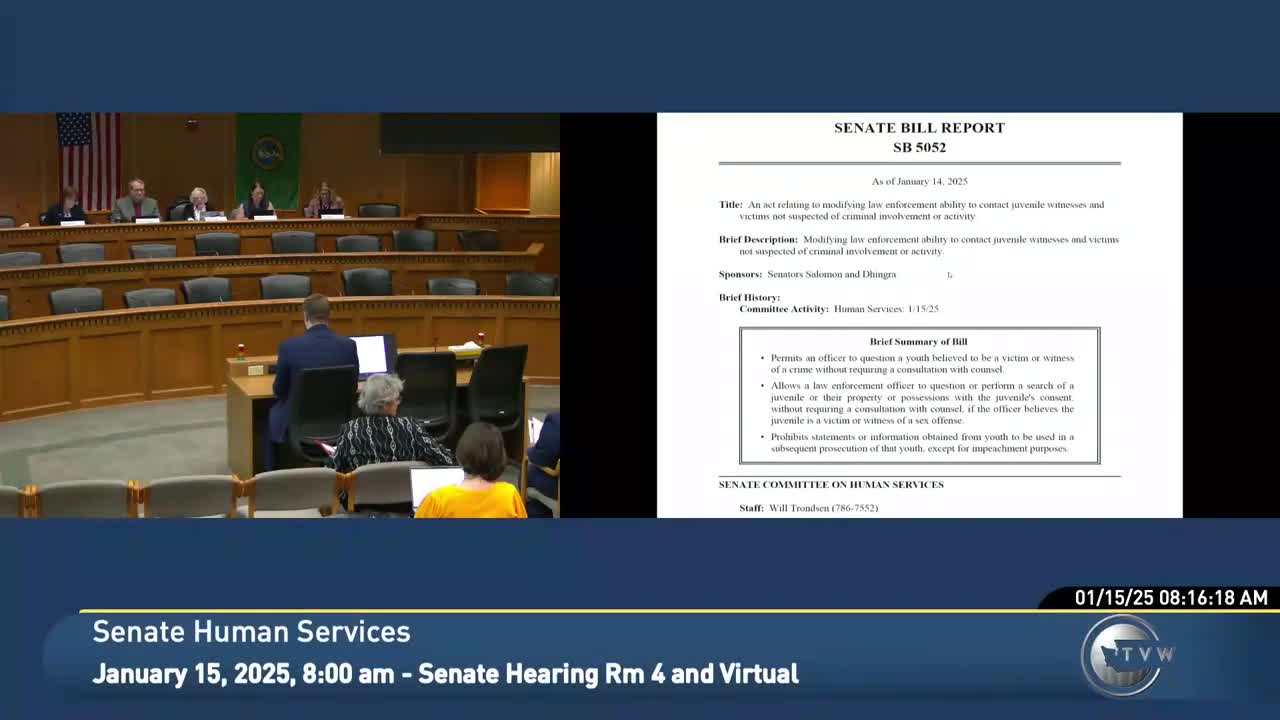The image size is (1280, 720).
Task: Collapse the Senate Committee on Human Services section
Action: [x=830, y=484]
